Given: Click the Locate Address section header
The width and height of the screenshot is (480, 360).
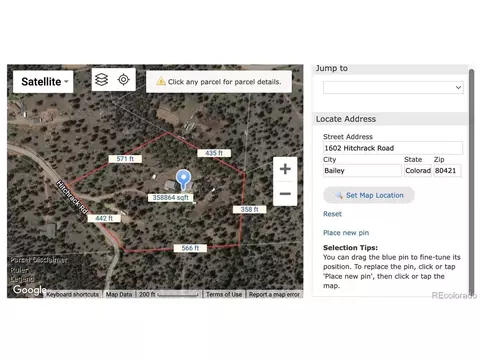Looking at the screenshot, I should 390,119.
